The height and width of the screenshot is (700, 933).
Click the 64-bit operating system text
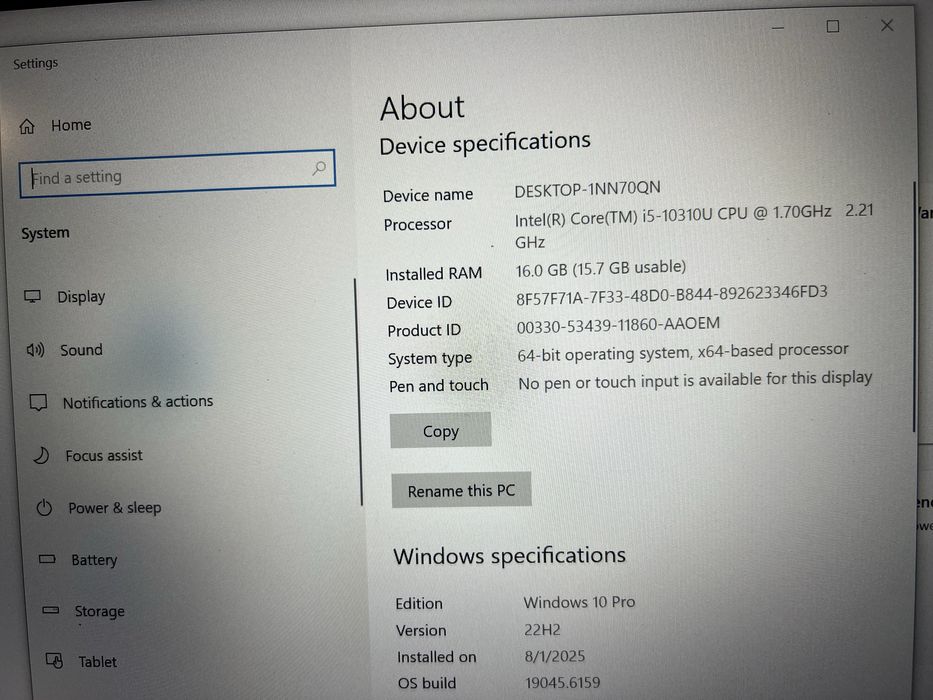682,352
